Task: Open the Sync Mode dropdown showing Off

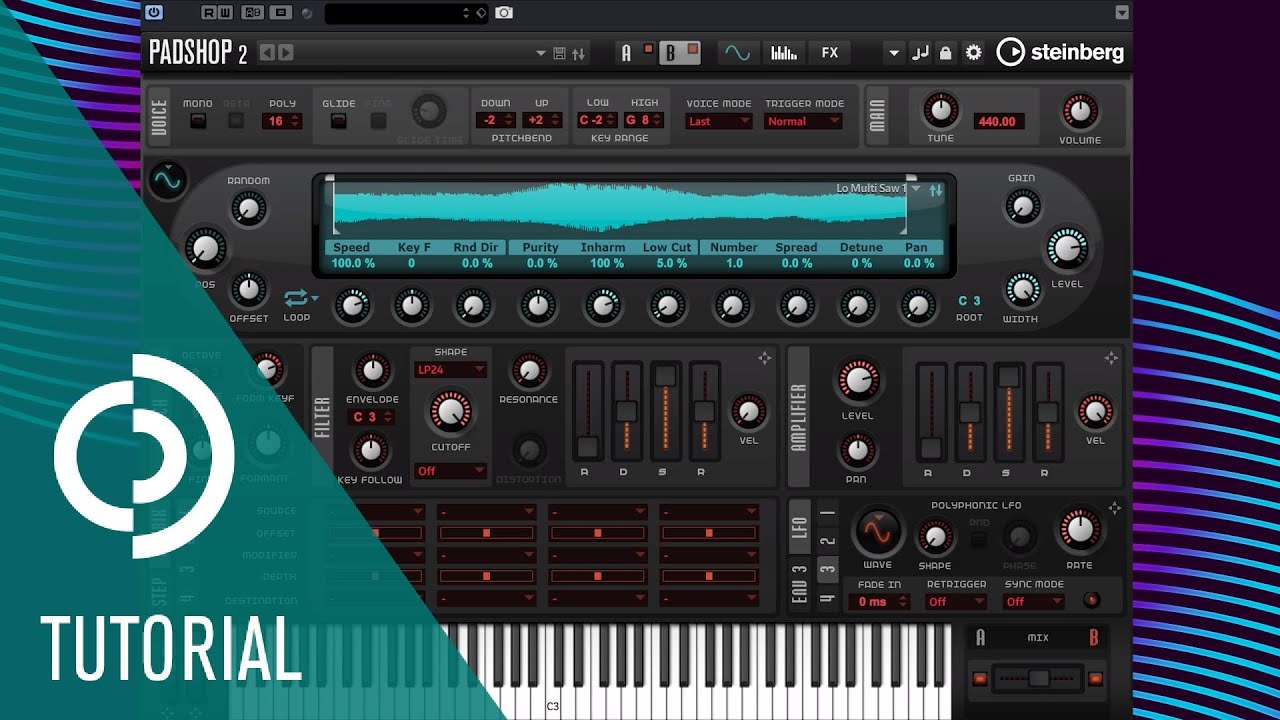Action: point(1034,601)
